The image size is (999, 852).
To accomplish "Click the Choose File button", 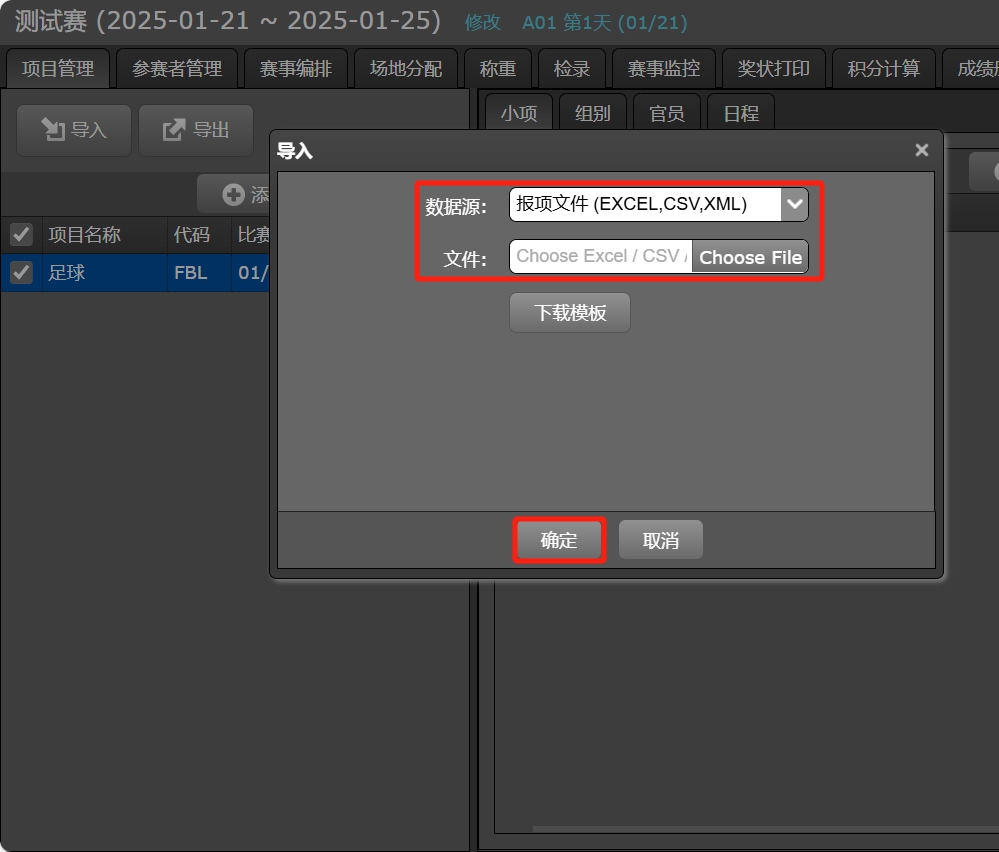I will click(x=750, y=257).
